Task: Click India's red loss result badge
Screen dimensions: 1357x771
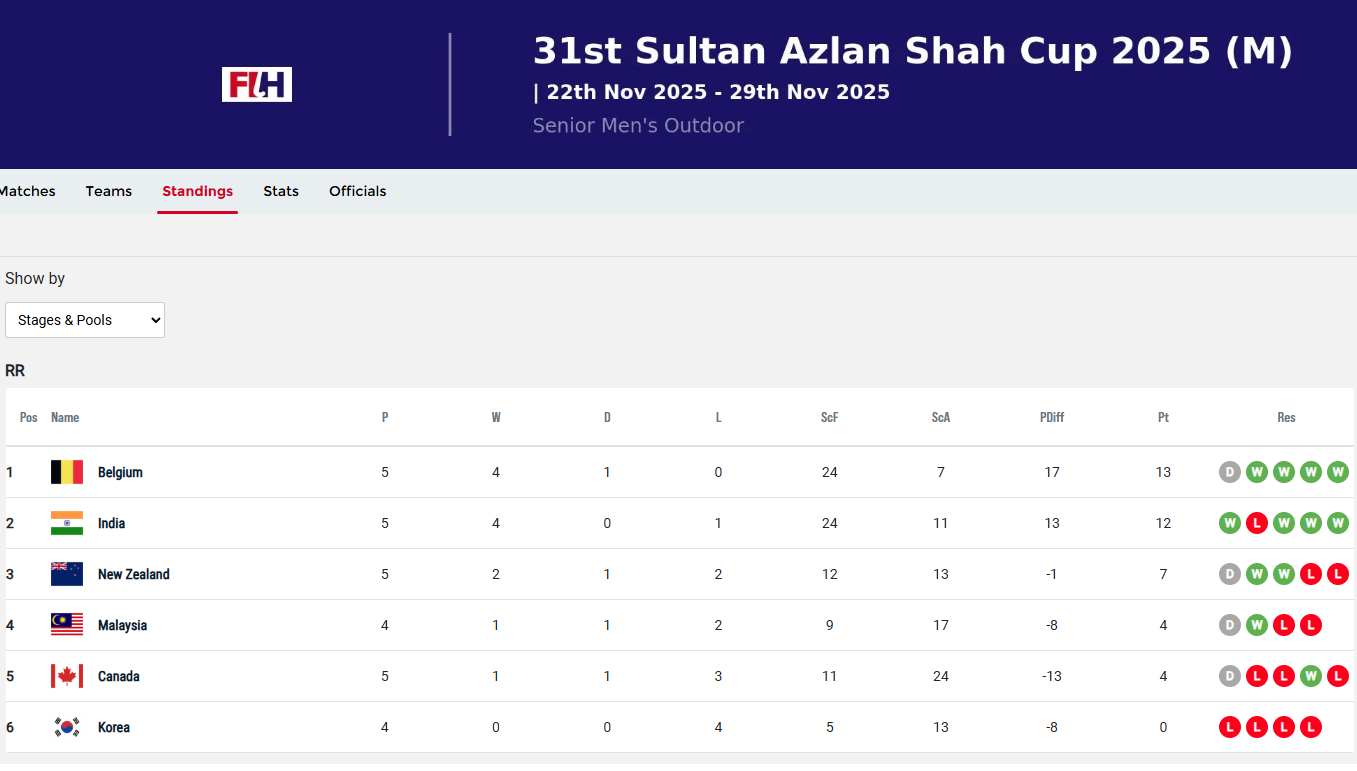Action: coord(1257,522)
